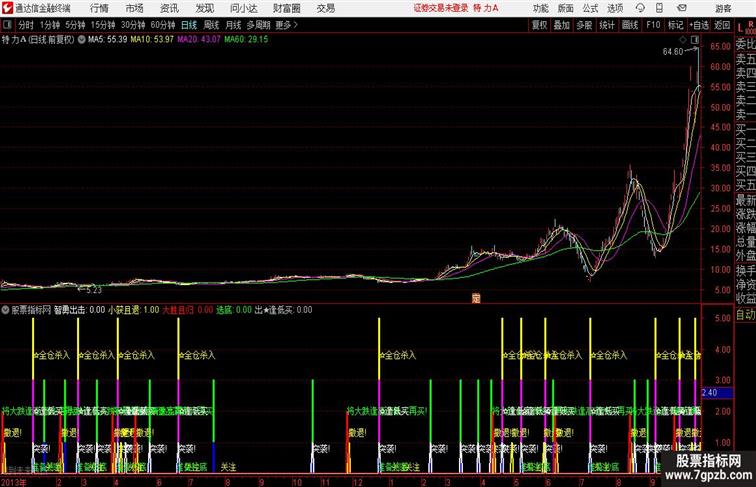Open the 交易 menu
Screen dimensions: 756x487
[325, 8]
